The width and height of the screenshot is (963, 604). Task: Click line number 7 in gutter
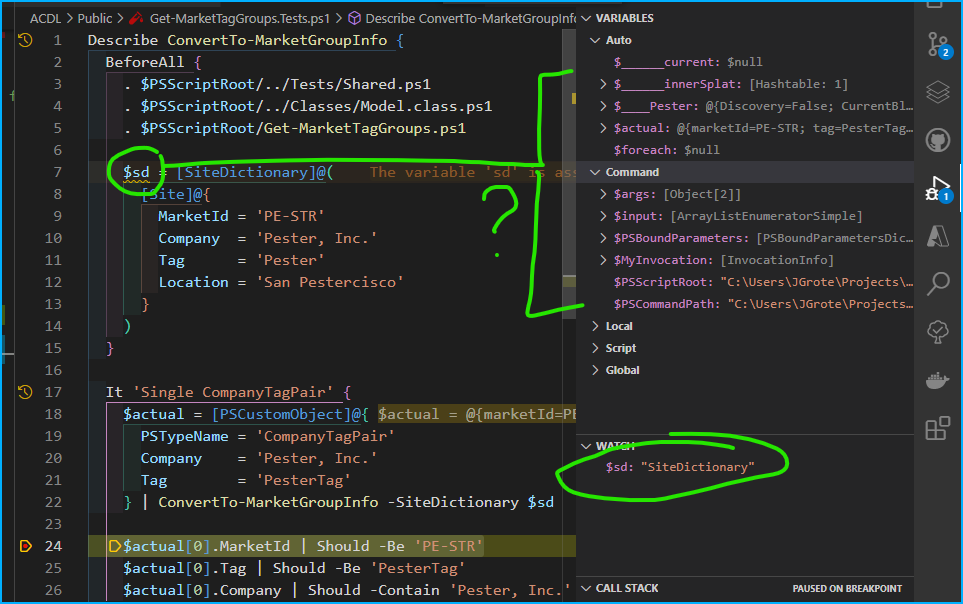coord(57,172)
